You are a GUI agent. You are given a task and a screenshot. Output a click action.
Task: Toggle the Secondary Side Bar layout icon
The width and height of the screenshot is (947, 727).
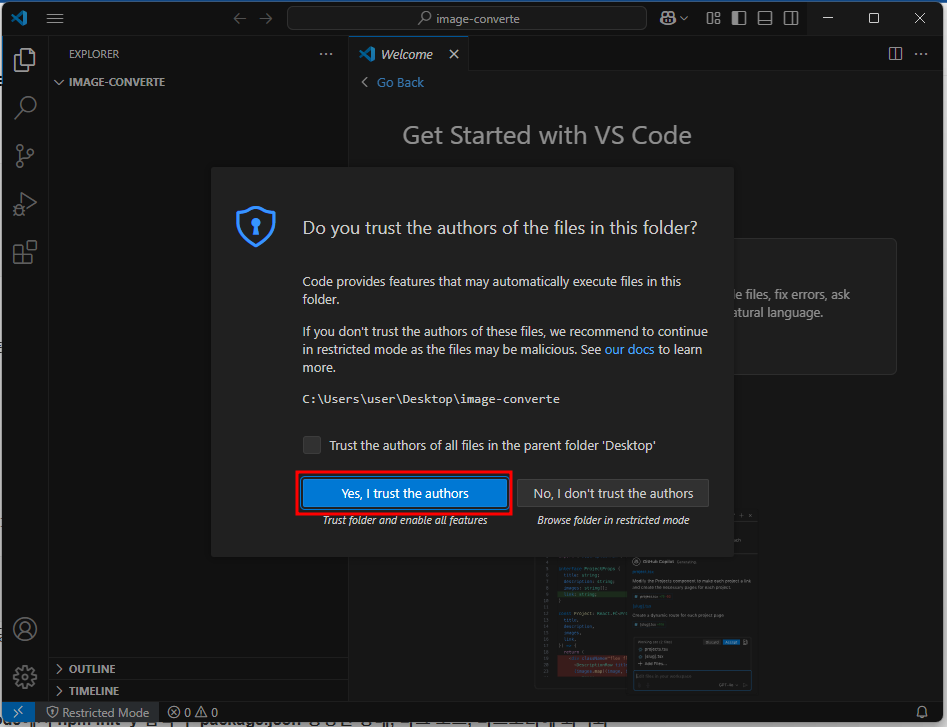click(x=791, y=18)
